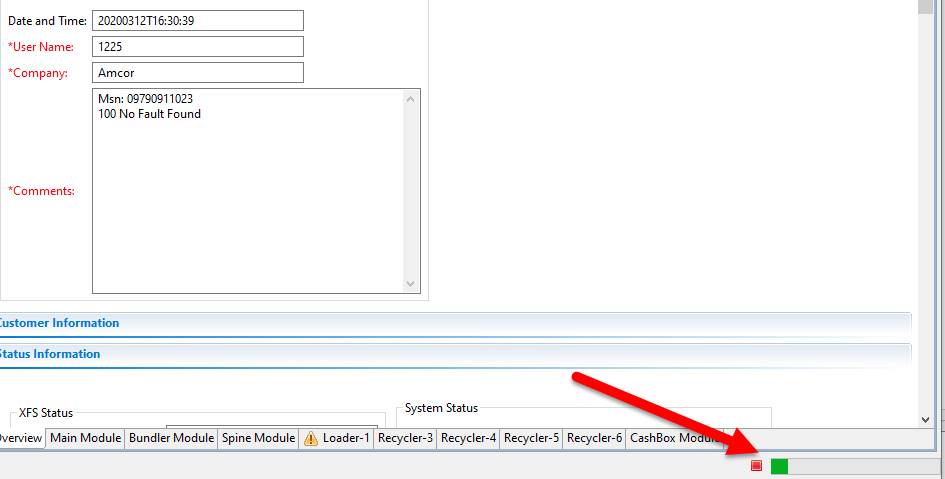Click the Comments box scroll-down arrow

[411, 284]
